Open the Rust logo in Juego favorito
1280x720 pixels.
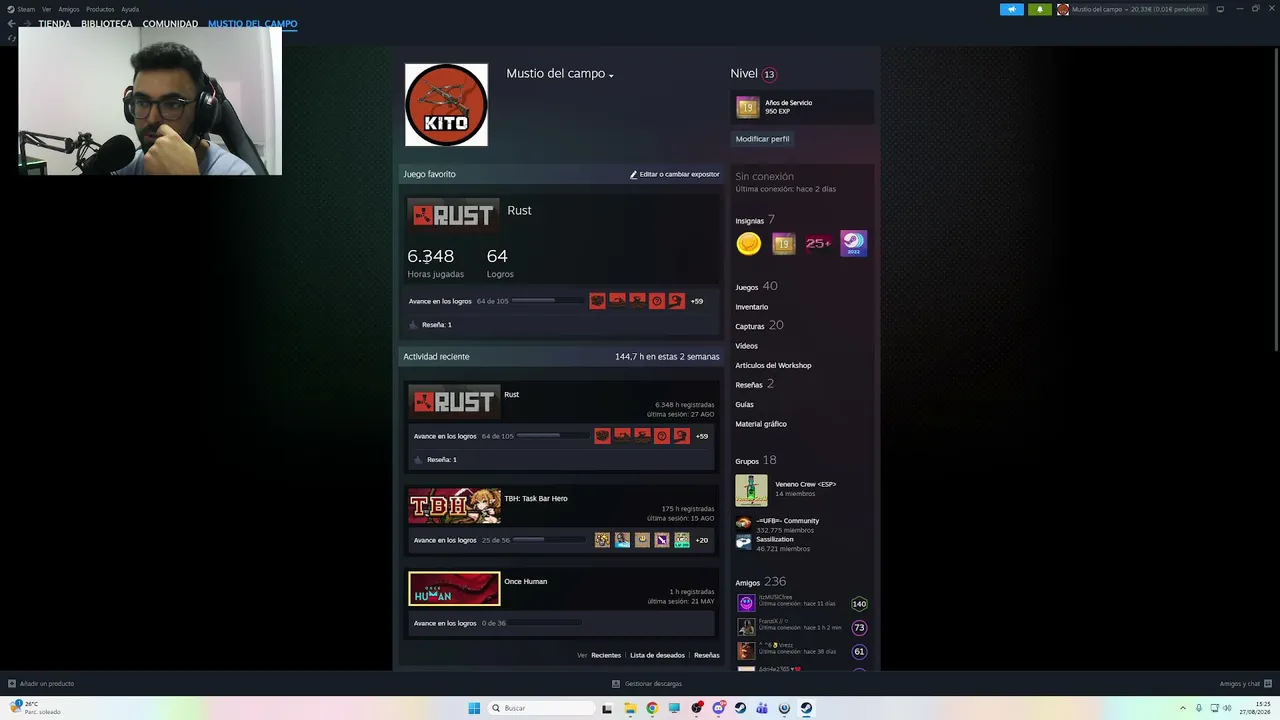click(x=453, y=214)
